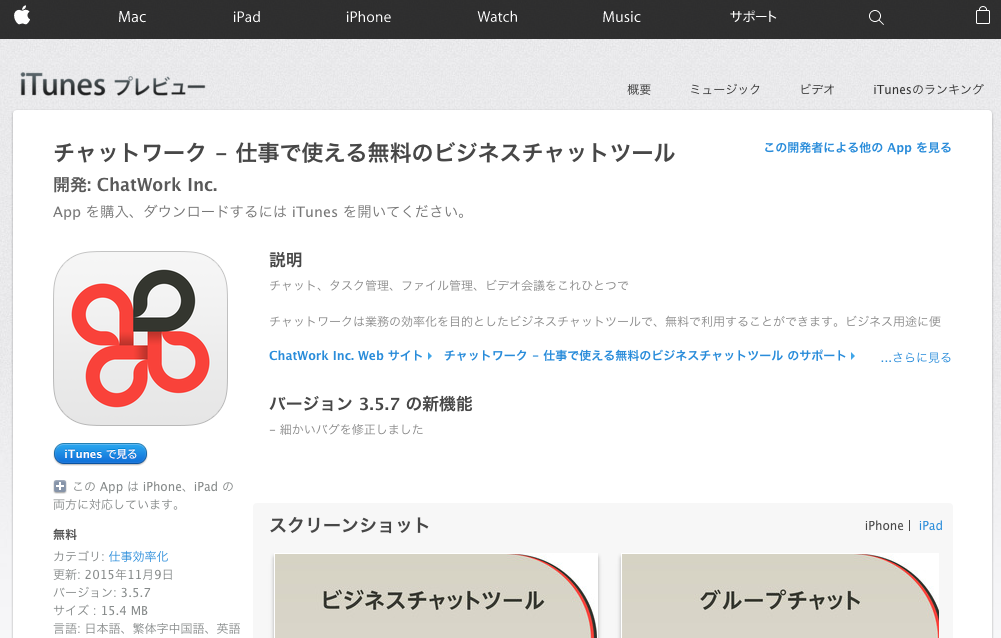Open the search magnifier icon

876,17
